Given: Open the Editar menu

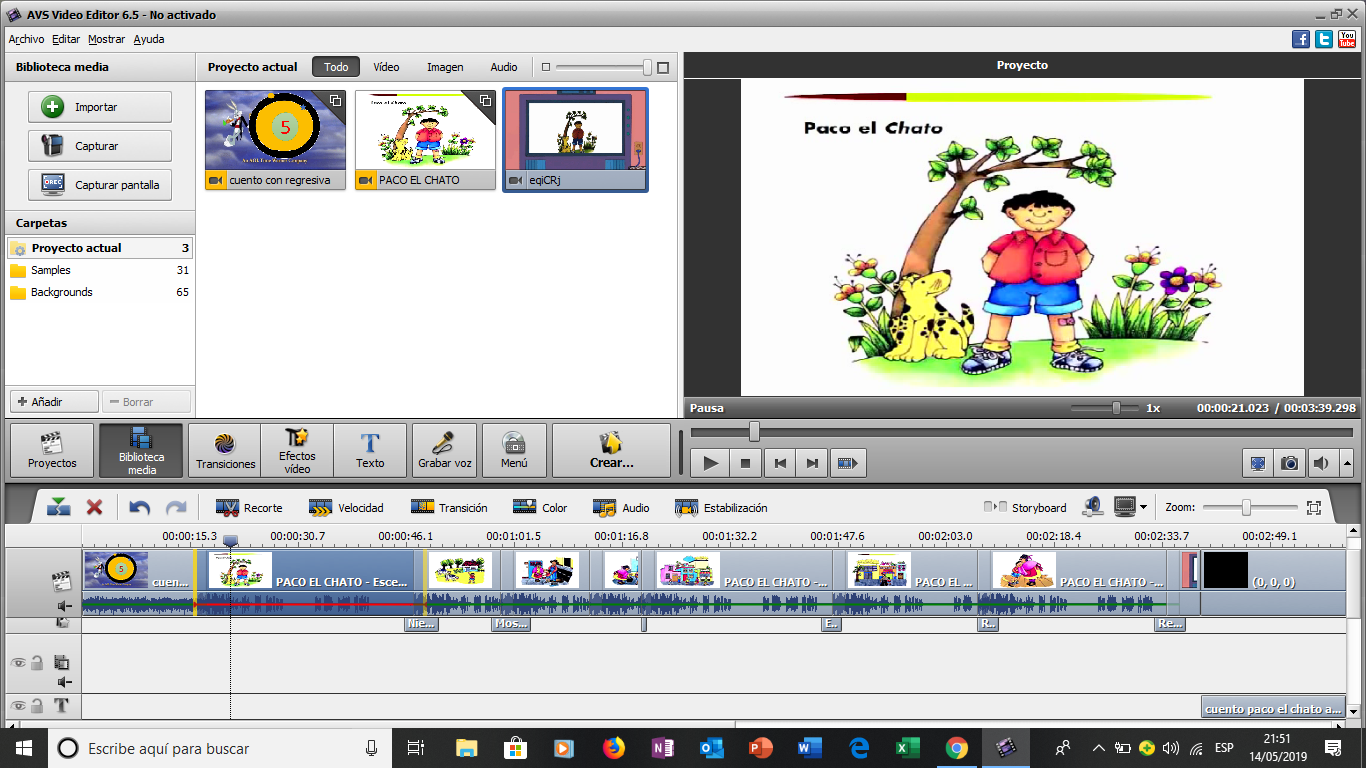Looking at the screenshot, I should pos(66,39).
